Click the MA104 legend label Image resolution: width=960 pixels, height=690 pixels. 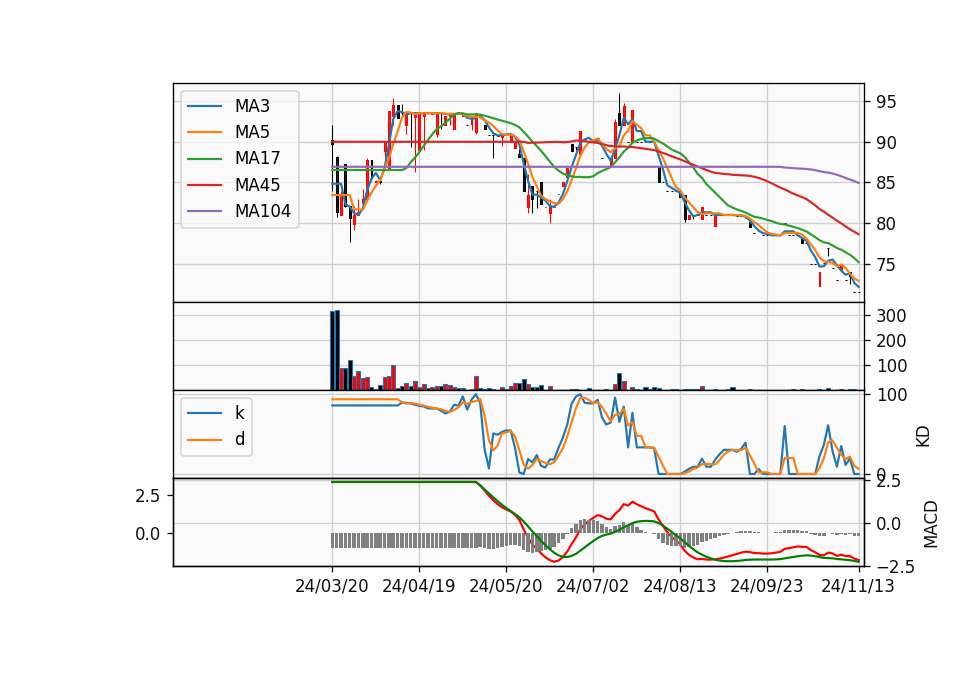click(263, 211)
